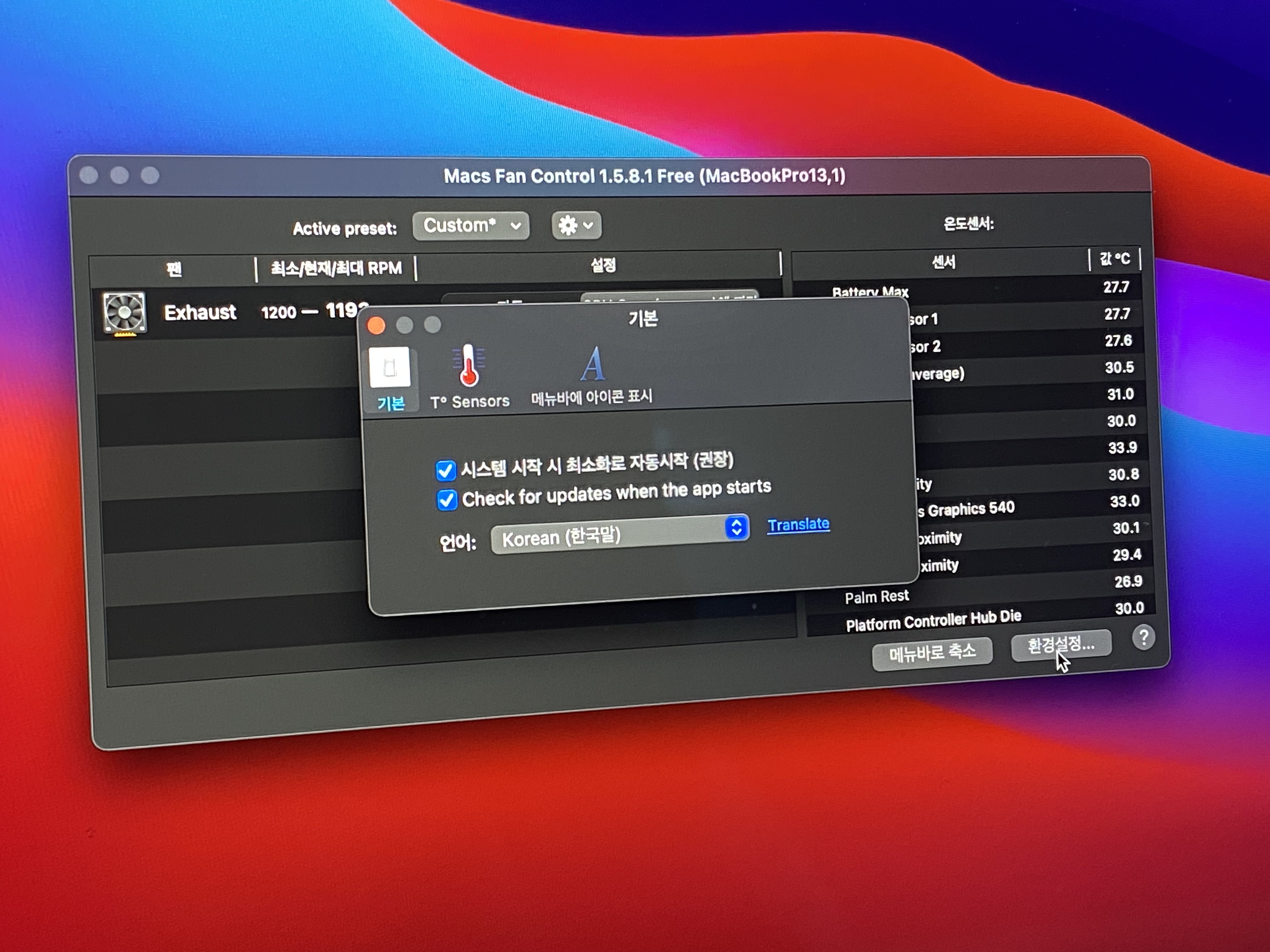Open the gear preset options menu
This screenshot has height=952, width=1270.
[x=576, y=225]
